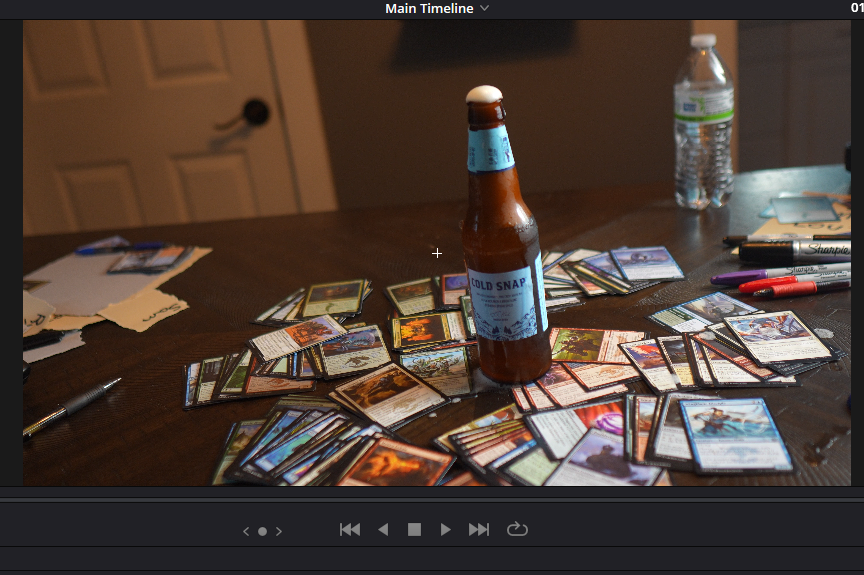
Task: Go to next marker arrow
Action: 279,531
